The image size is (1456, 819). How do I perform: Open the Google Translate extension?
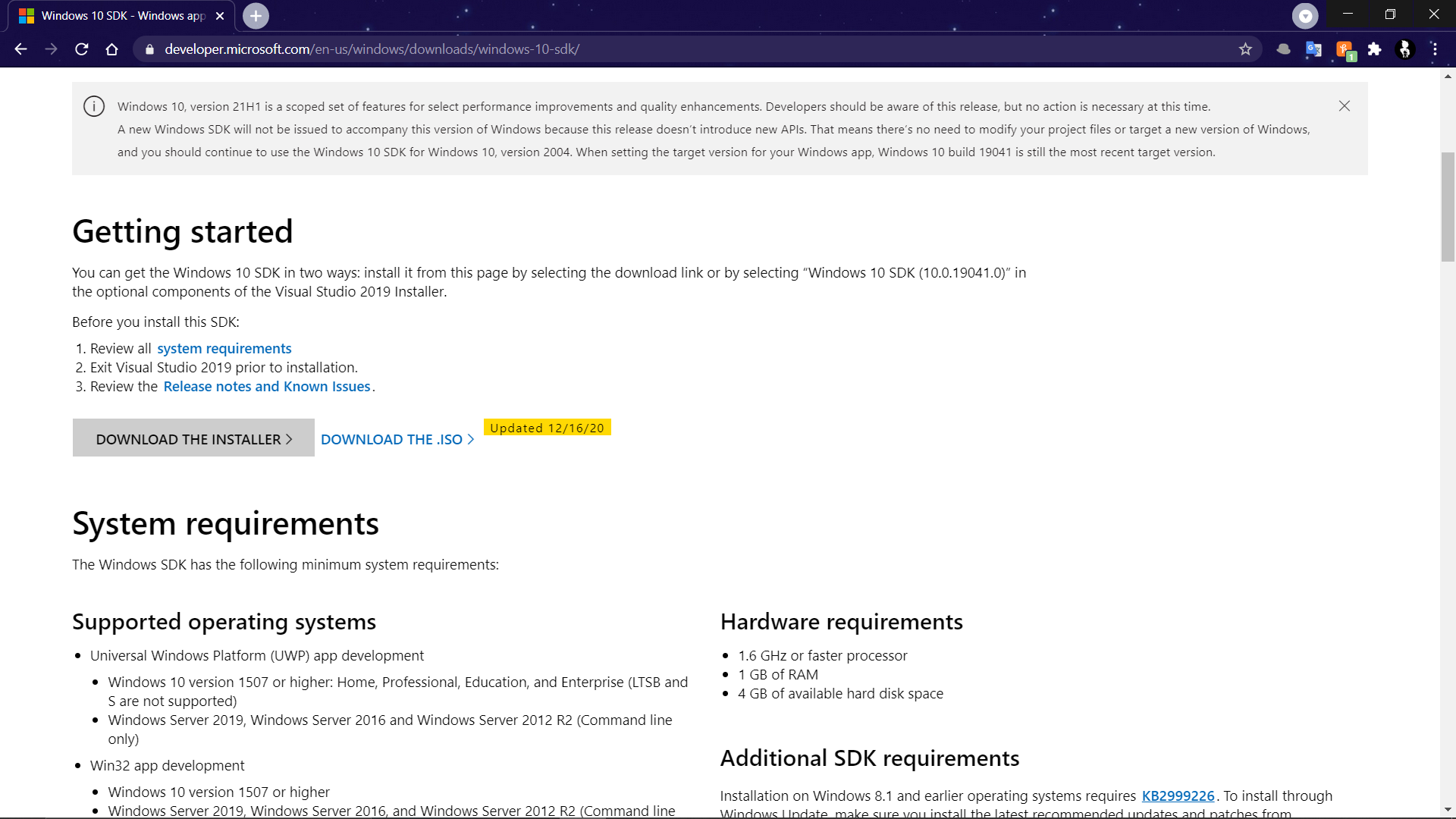coord(1313,49)
